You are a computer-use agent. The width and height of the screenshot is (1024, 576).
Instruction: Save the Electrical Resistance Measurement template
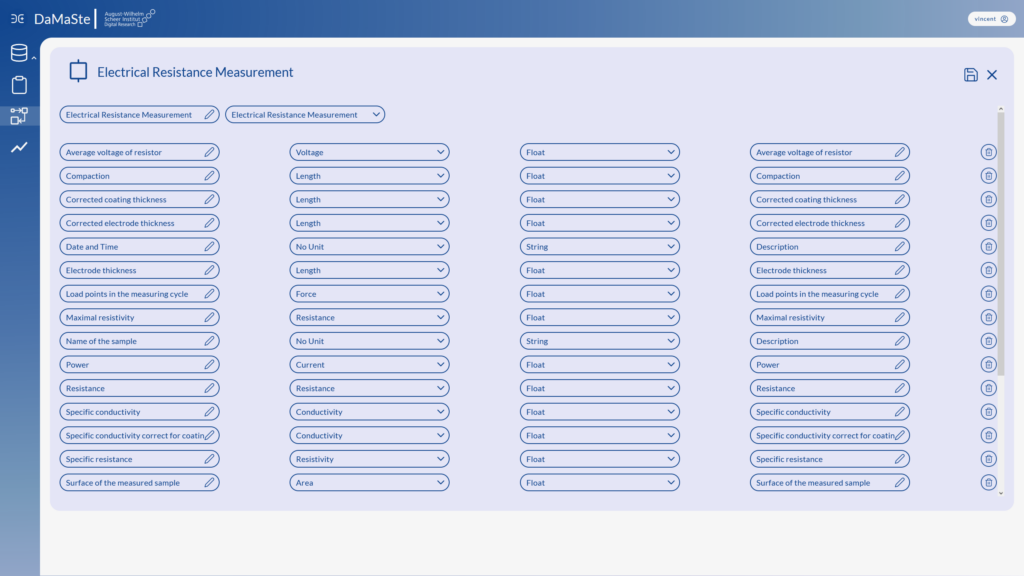tap(970, 74)
